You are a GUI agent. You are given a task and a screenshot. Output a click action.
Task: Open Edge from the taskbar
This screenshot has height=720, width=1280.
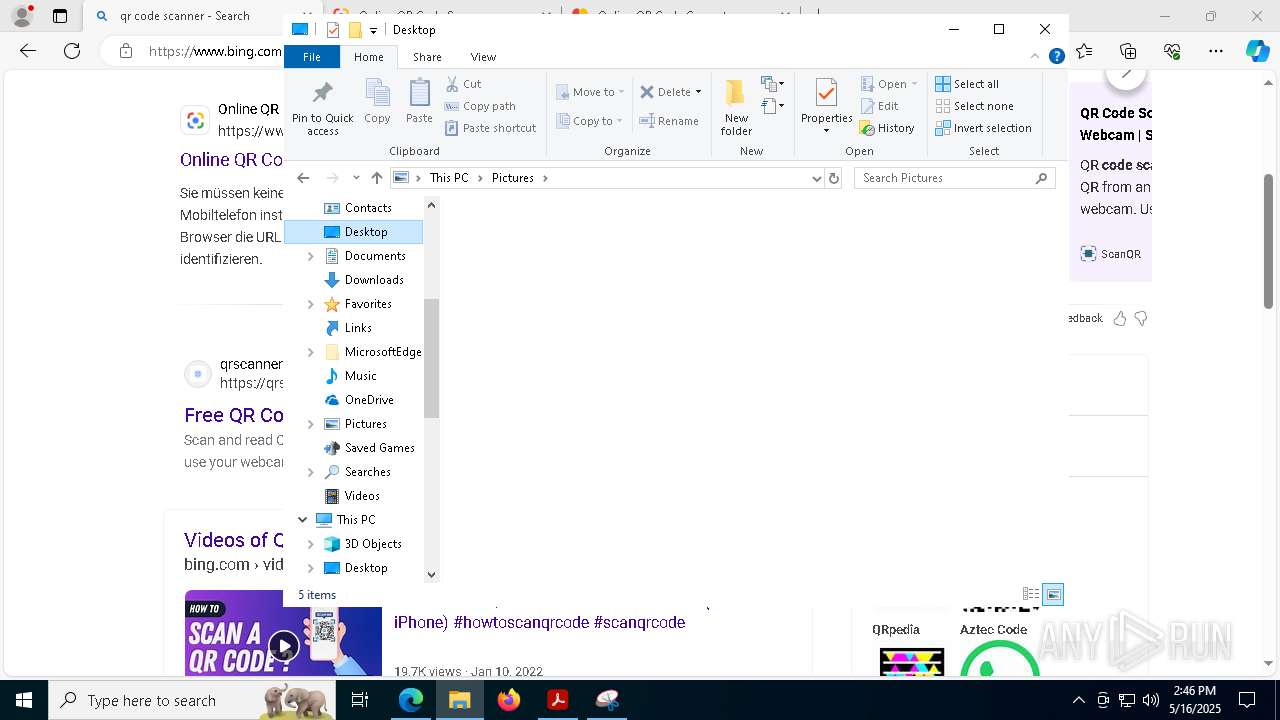tap(411, 700)
